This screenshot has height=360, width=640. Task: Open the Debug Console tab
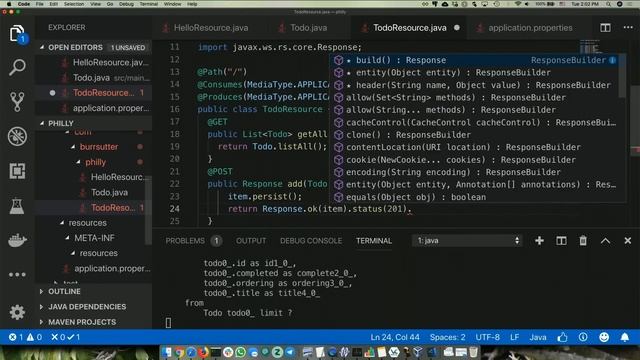[311, 241]
